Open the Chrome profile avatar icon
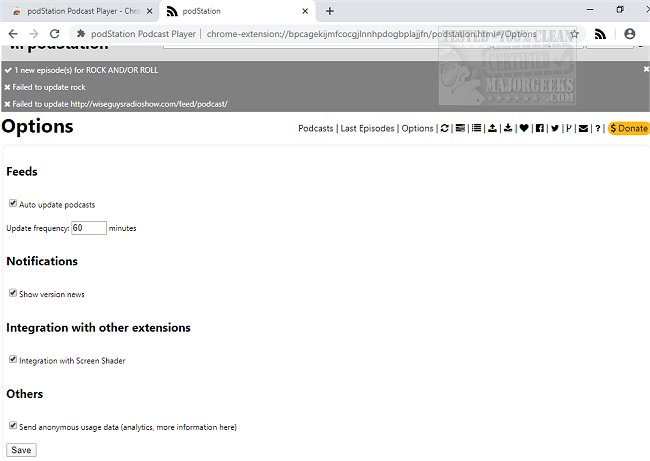Screen dimensions: 650x461 (x=630, y=34)
